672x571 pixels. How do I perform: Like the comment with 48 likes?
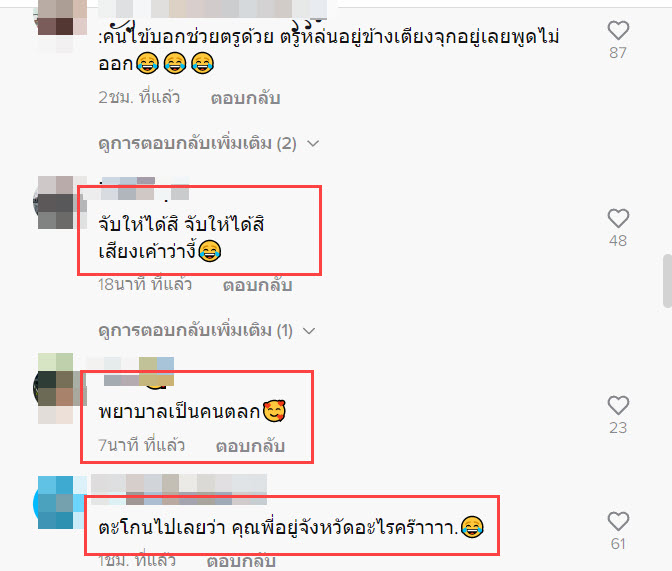618,218
